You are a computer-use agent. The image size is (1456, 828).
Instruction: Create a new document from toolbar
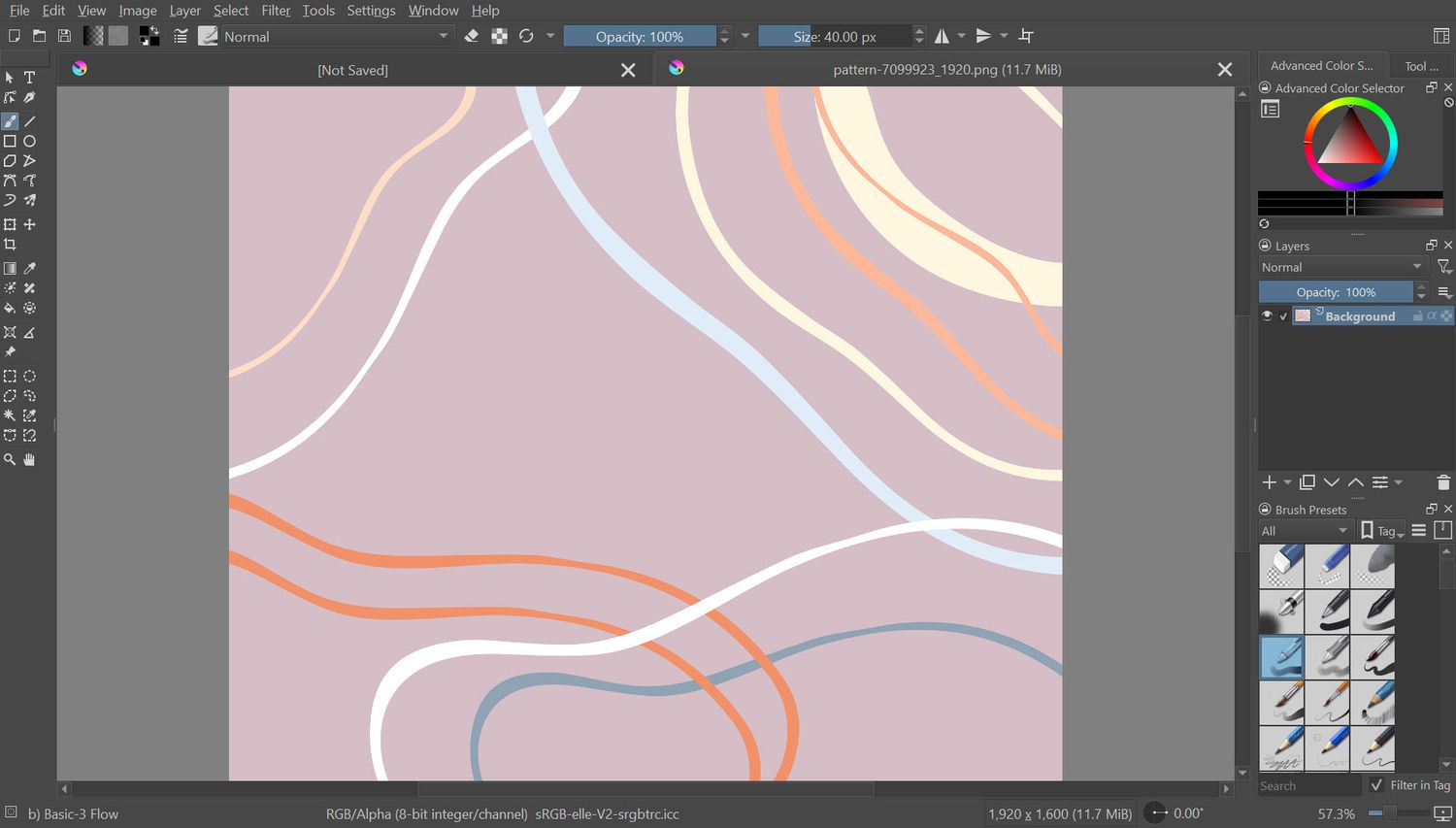point(14,36)
